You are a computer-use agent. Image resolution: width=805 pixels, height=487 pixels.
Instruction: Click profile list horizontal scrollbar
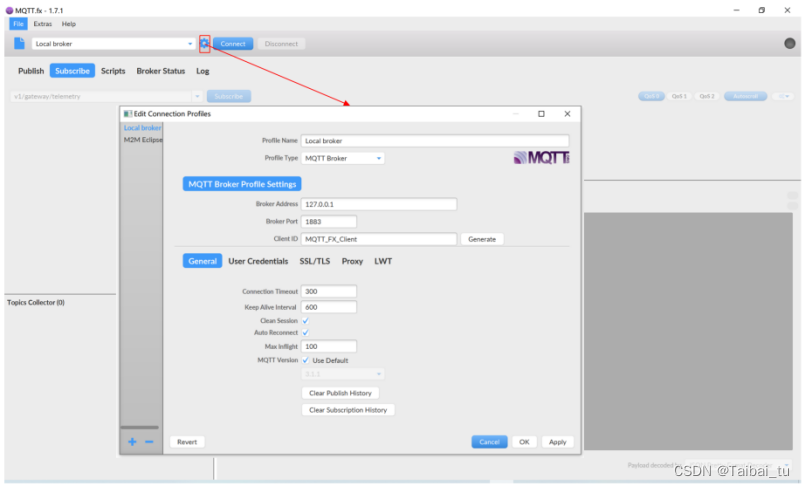tap(140, 427)
